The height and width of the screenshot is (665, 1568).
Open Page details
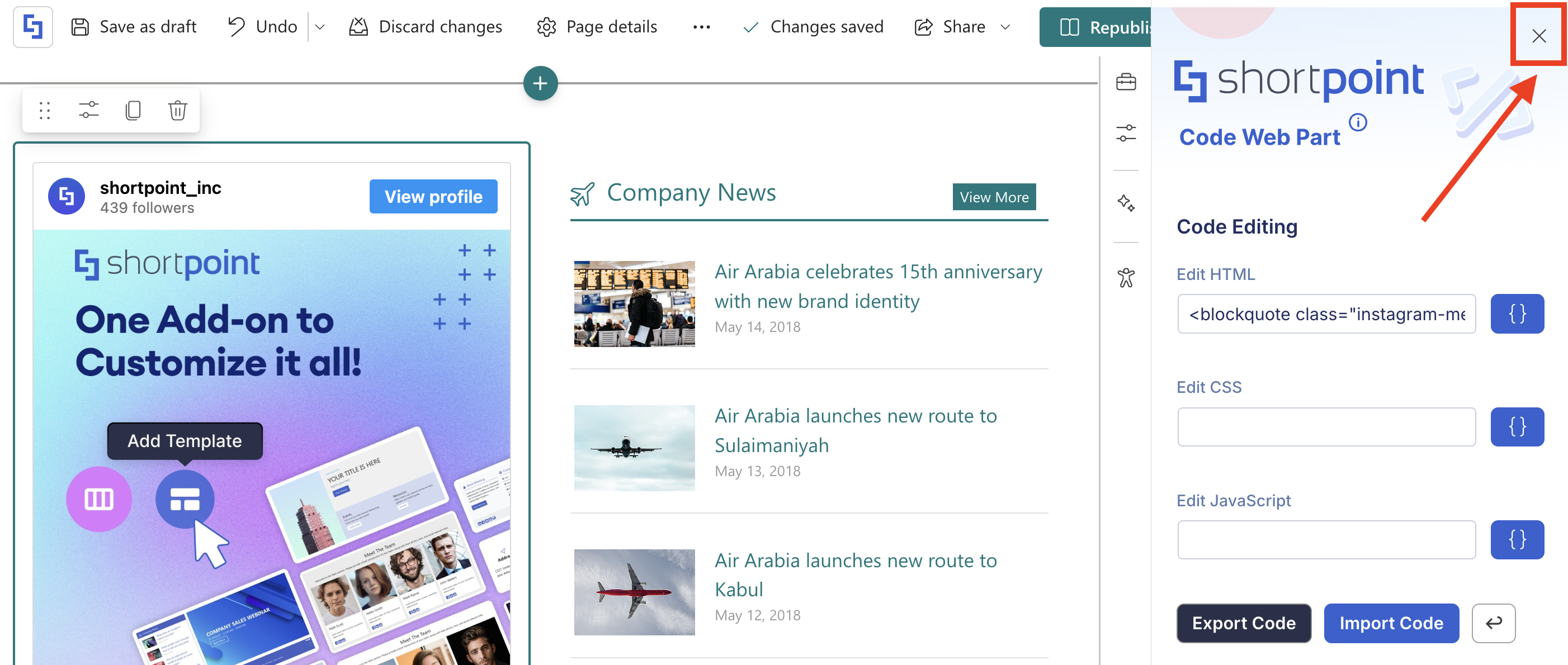pyautogui.click(x=597, y=27)
